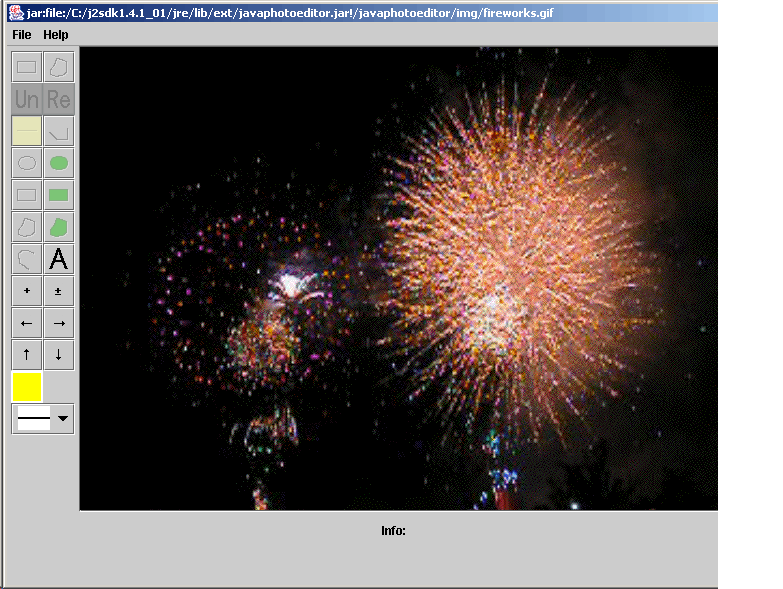783x589 pixels.
Task: Select the outlined ellipse tool
Action: tap(26, 163)
